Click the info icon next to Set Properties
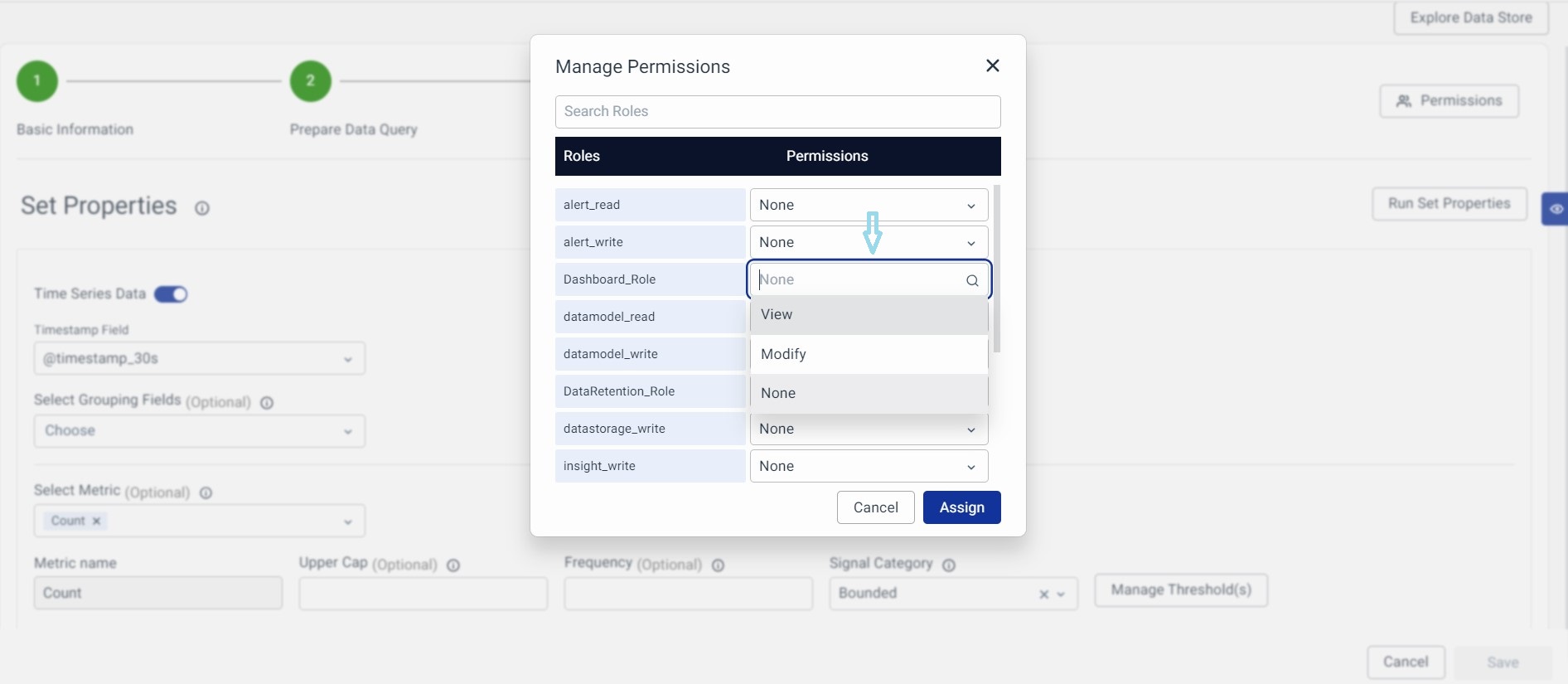The image size is (1568, 684). tap(202, 208)
